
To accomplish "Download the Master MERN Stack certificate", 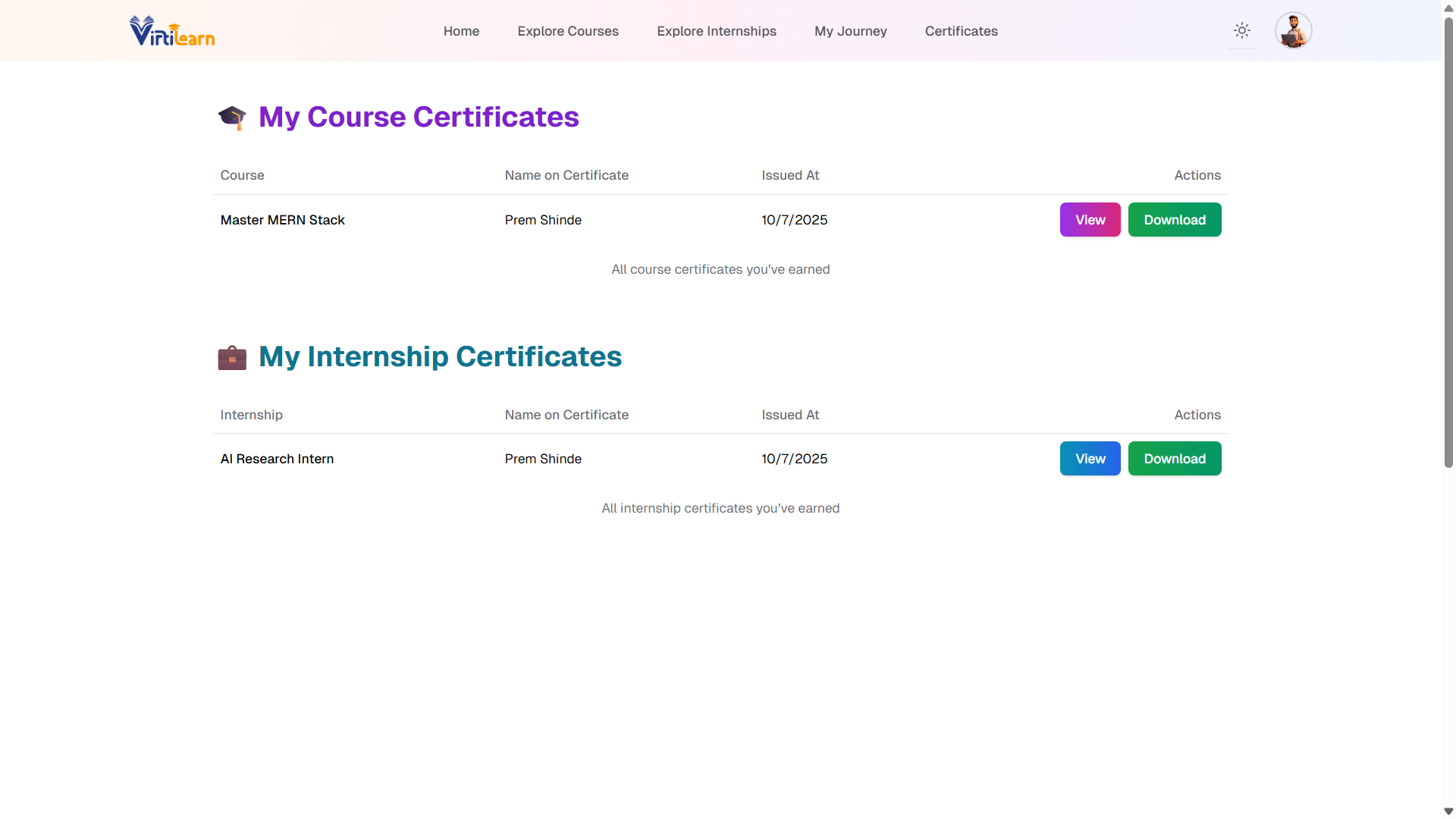I will click(x=1175, y=220).
